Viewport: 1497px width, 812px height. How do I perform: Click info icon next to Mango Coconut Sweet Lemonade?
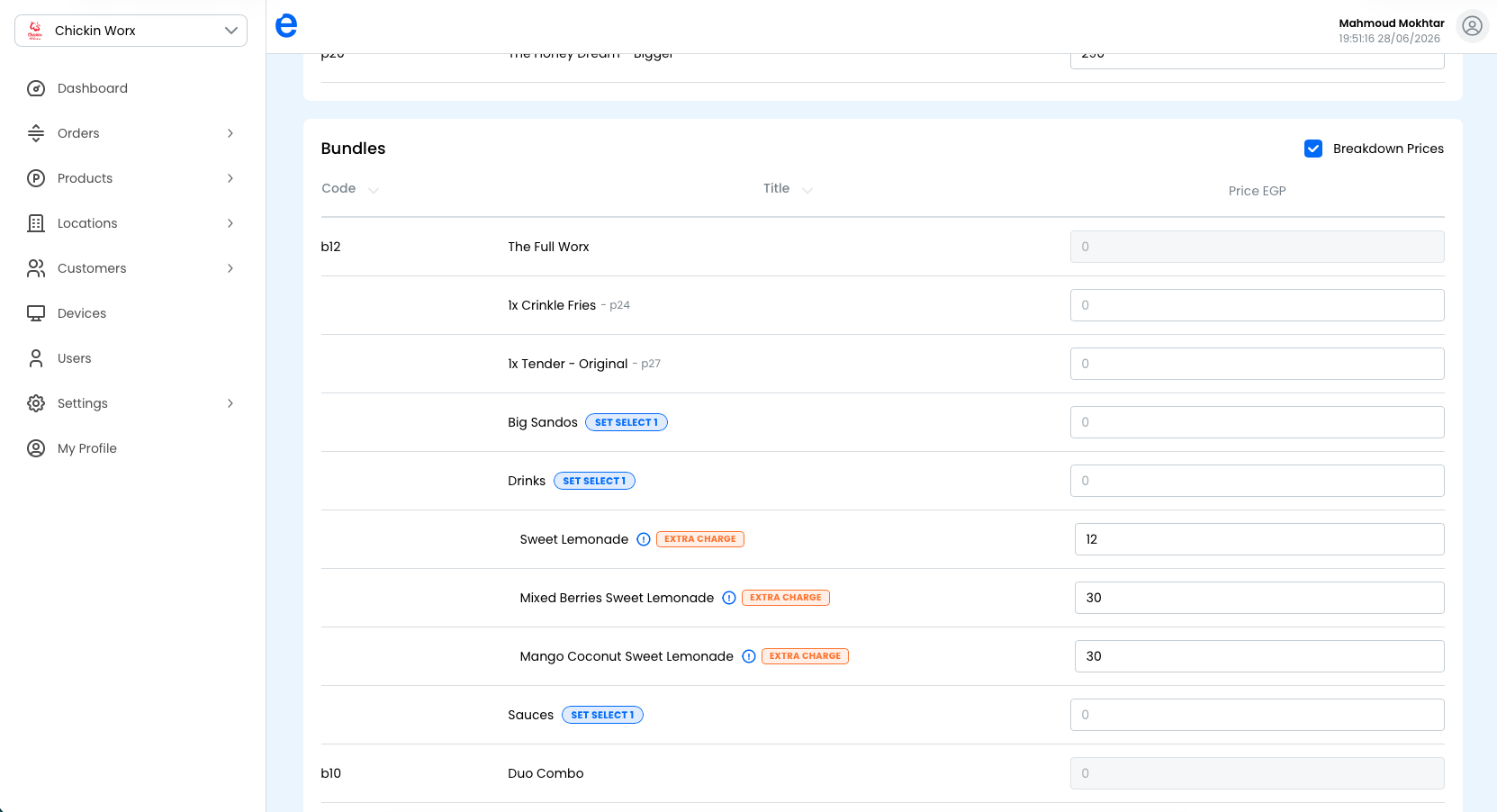749,656
